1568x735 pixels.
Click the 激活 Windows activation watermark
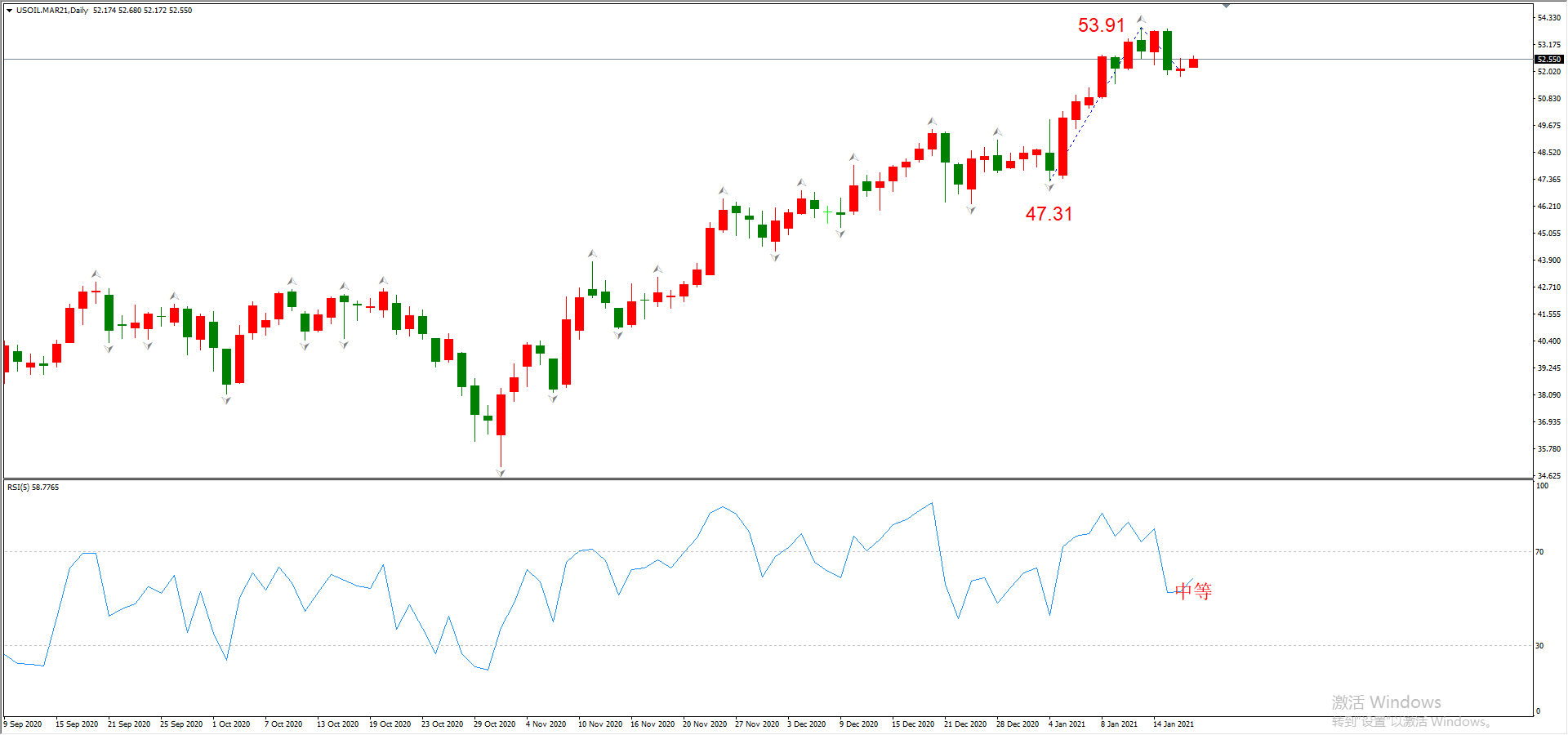[1386, 702]
